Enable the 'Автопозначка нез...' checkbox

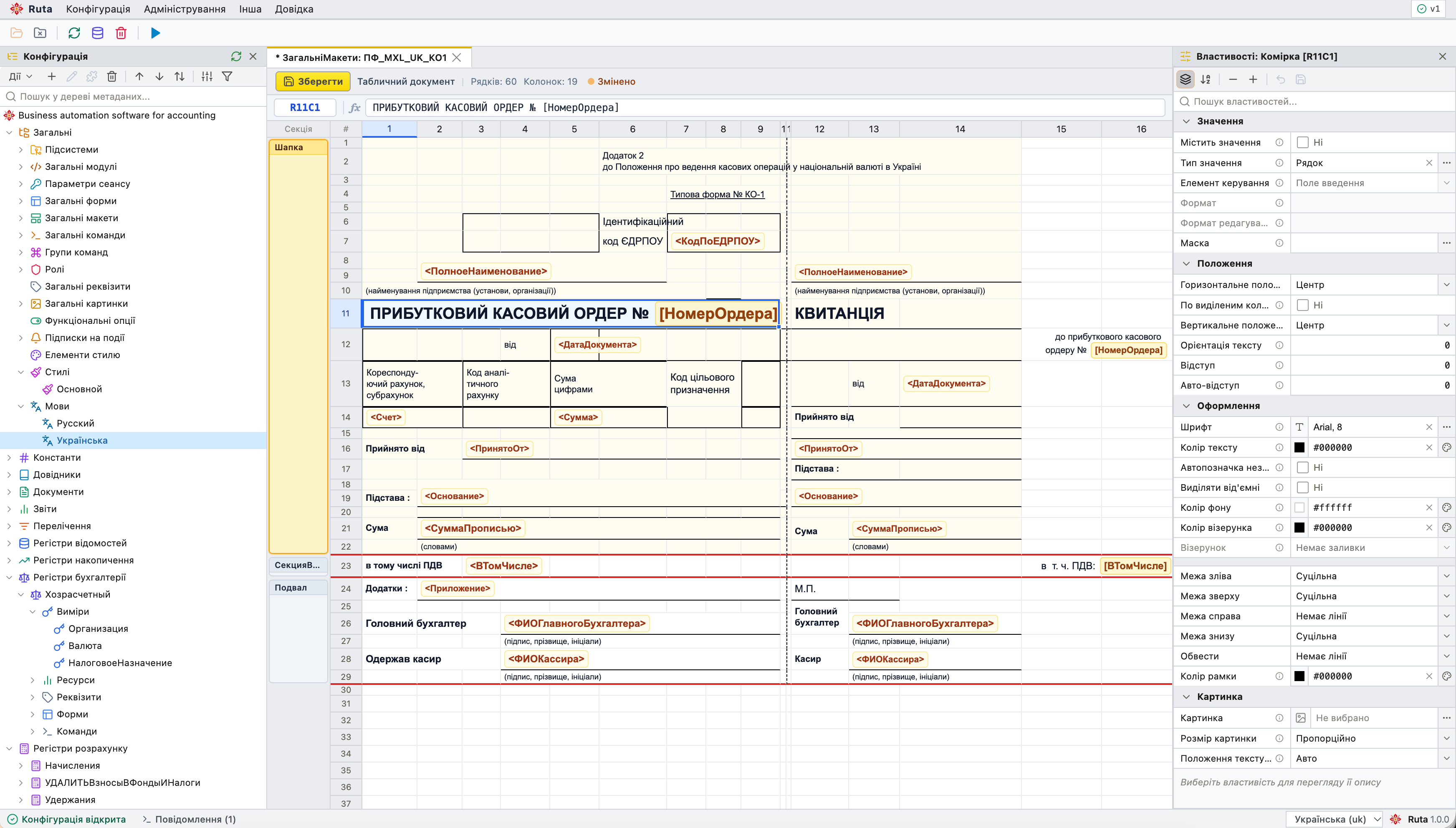[1302, 467]
